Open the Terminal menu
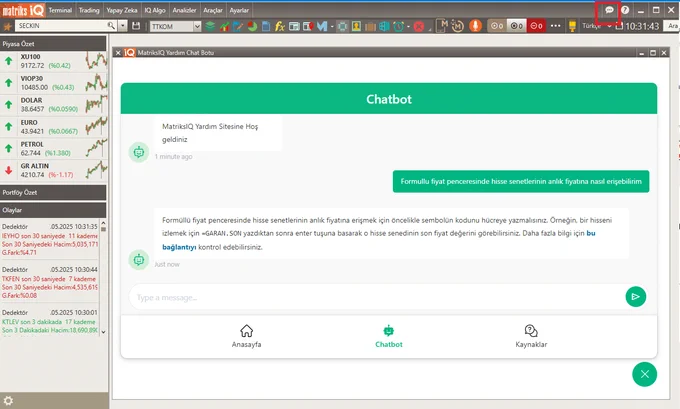Viewport: 680px width, 409px height. pyautogui.click(x=60, y=10)
